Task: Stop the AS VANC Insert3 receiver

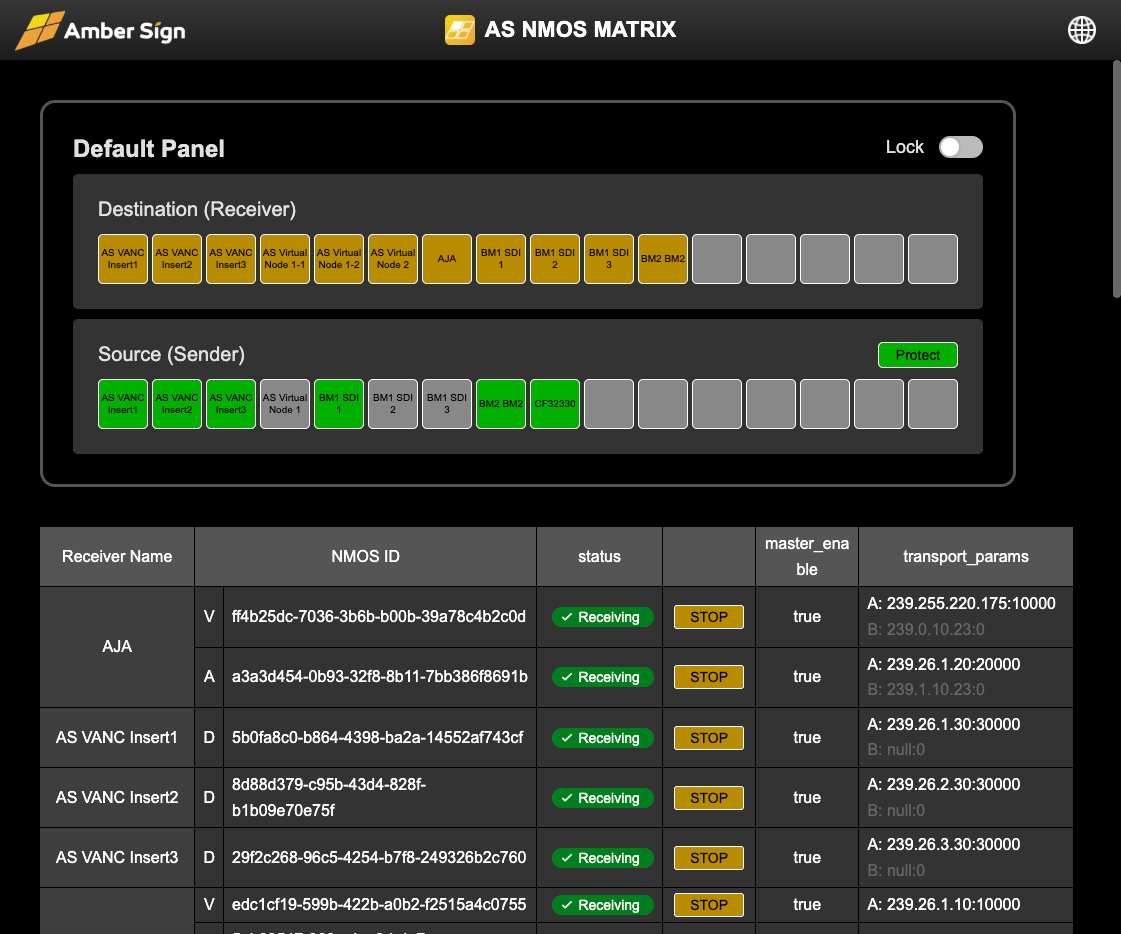Action: click(708, 858)
